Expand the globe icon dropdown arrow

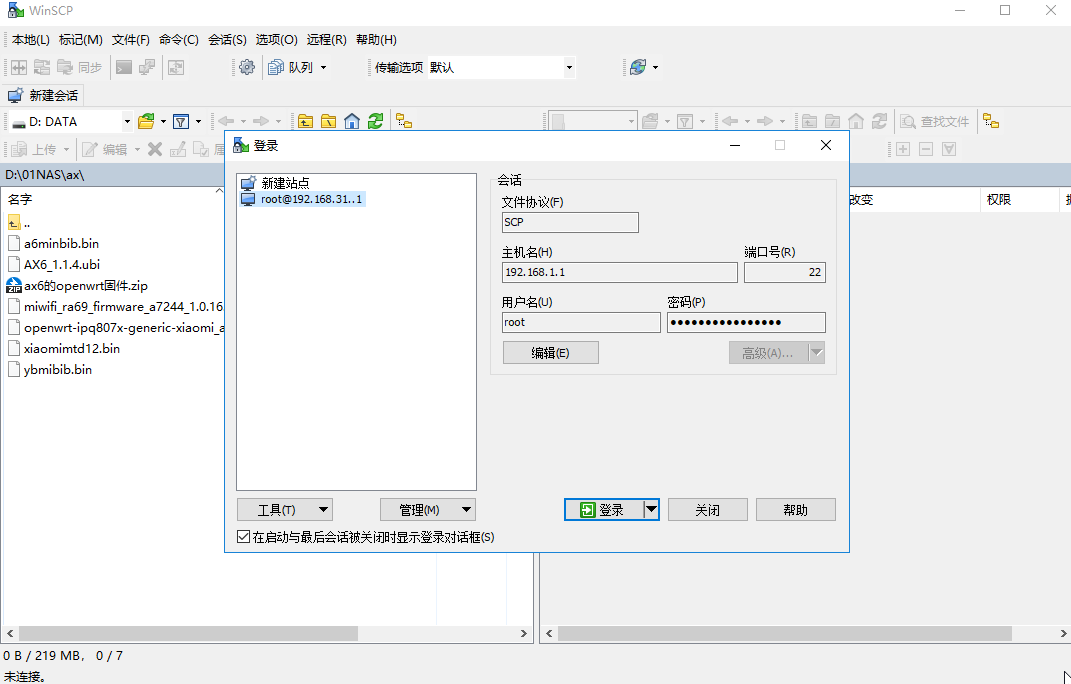coord(656,67)
